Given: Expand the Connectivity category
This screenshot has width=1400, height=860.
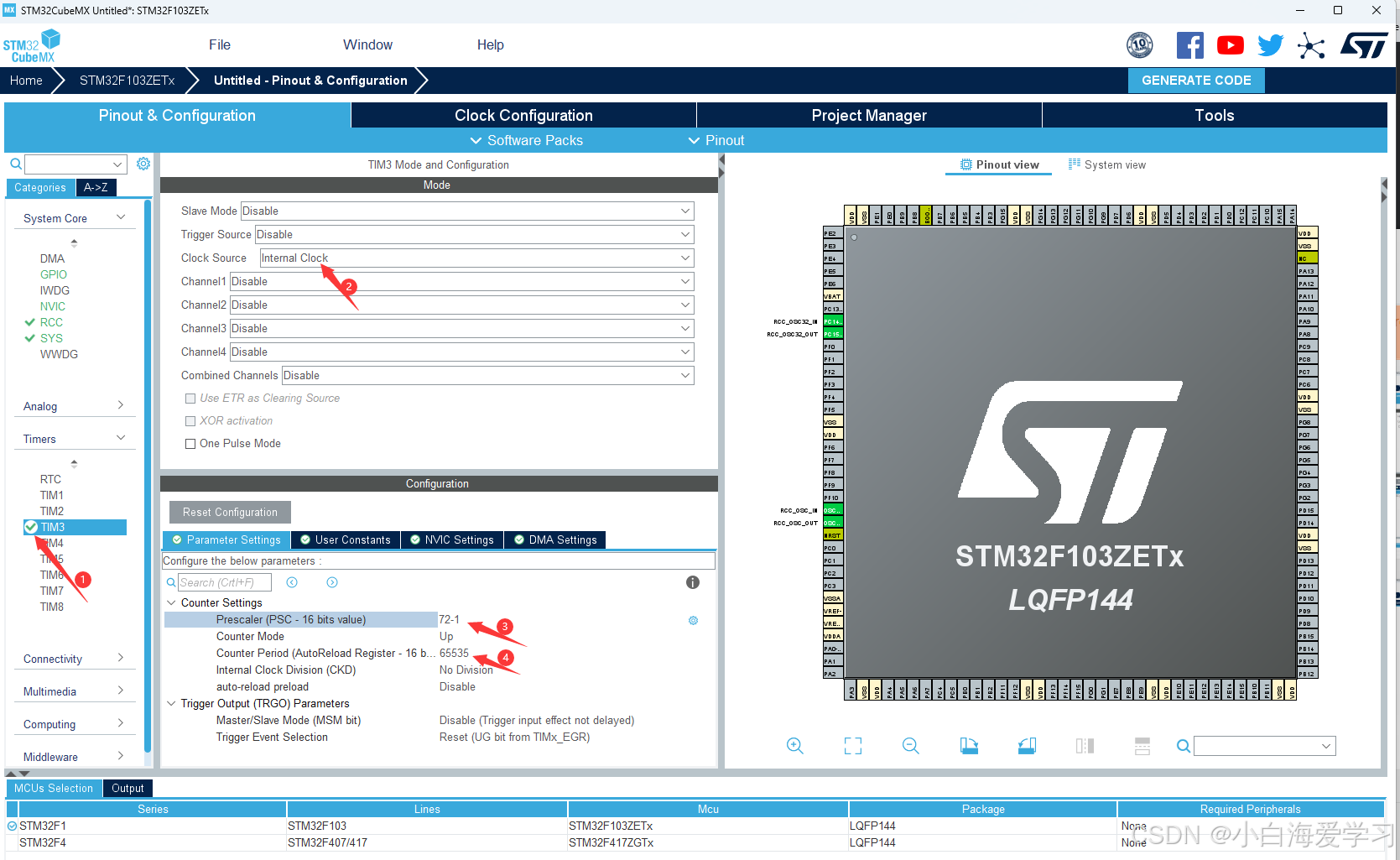Looking at the screenshot, I should pos(121,658).
